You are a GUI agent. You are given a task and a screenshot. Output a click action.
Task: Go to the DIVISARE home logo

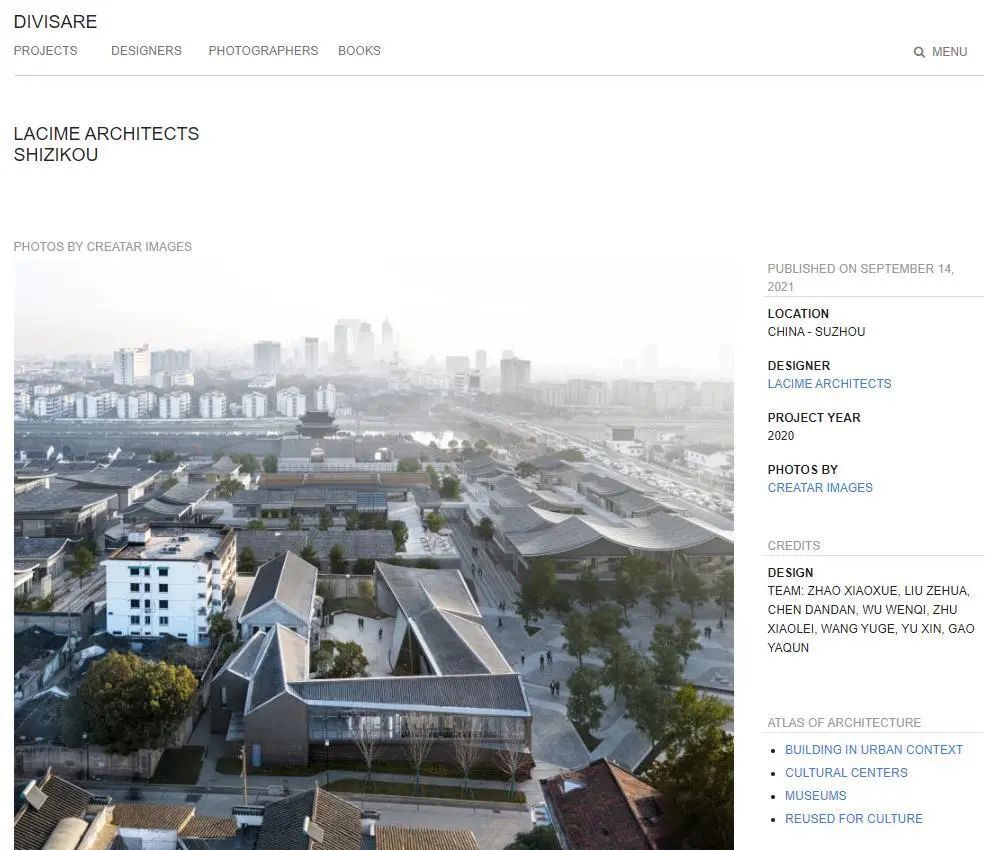click(x=55, y=22)
